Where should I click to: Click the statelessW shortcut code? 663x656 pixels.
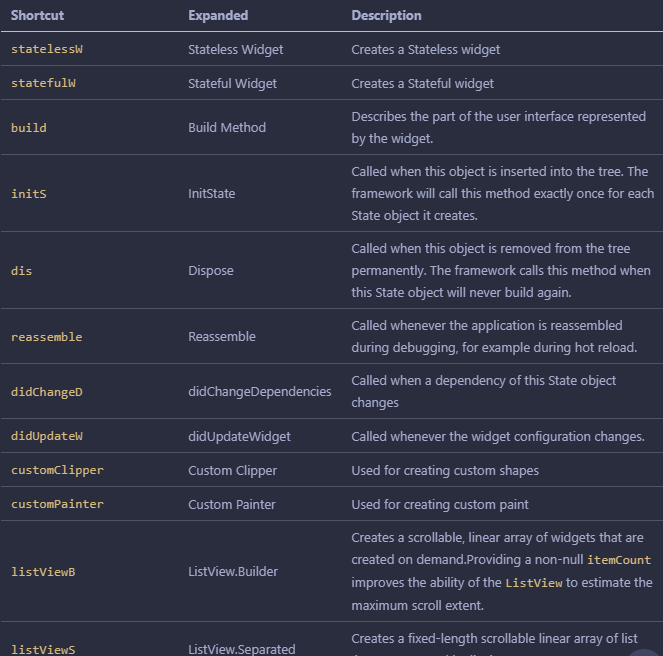click(47, 49)
